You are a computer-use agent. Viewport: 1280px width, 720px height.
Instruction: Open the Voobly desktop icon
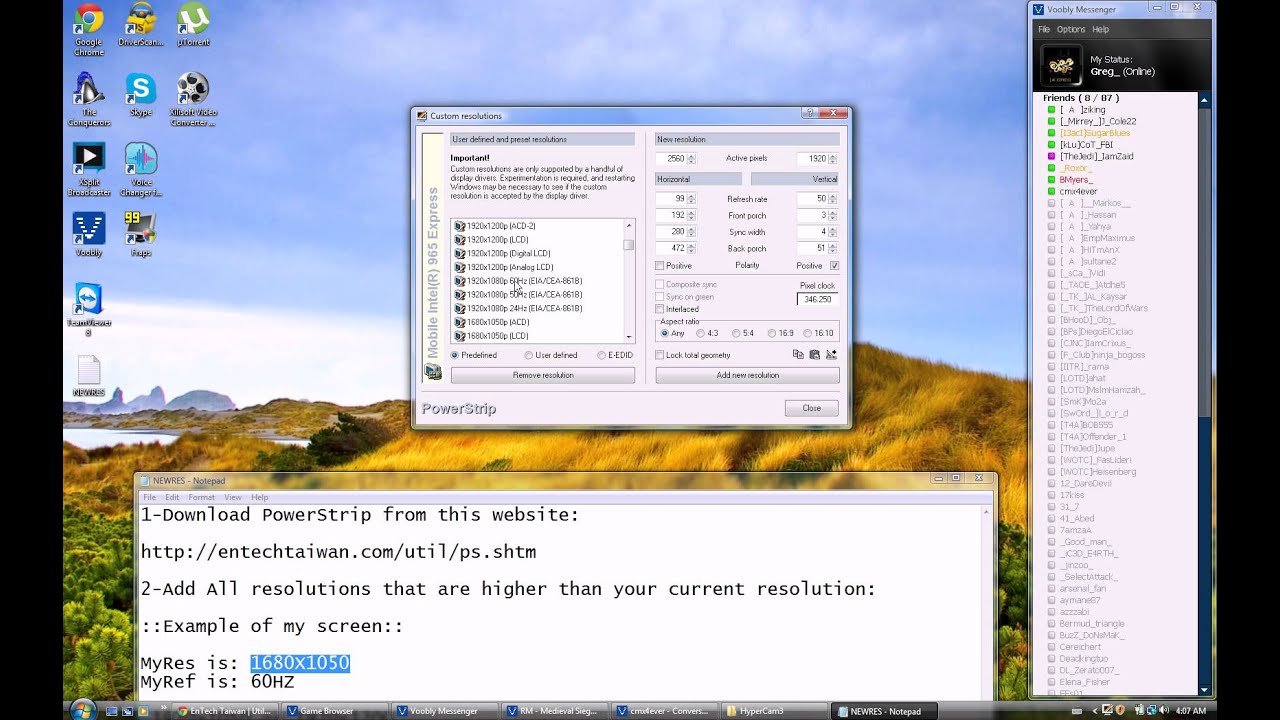[88, 235]
